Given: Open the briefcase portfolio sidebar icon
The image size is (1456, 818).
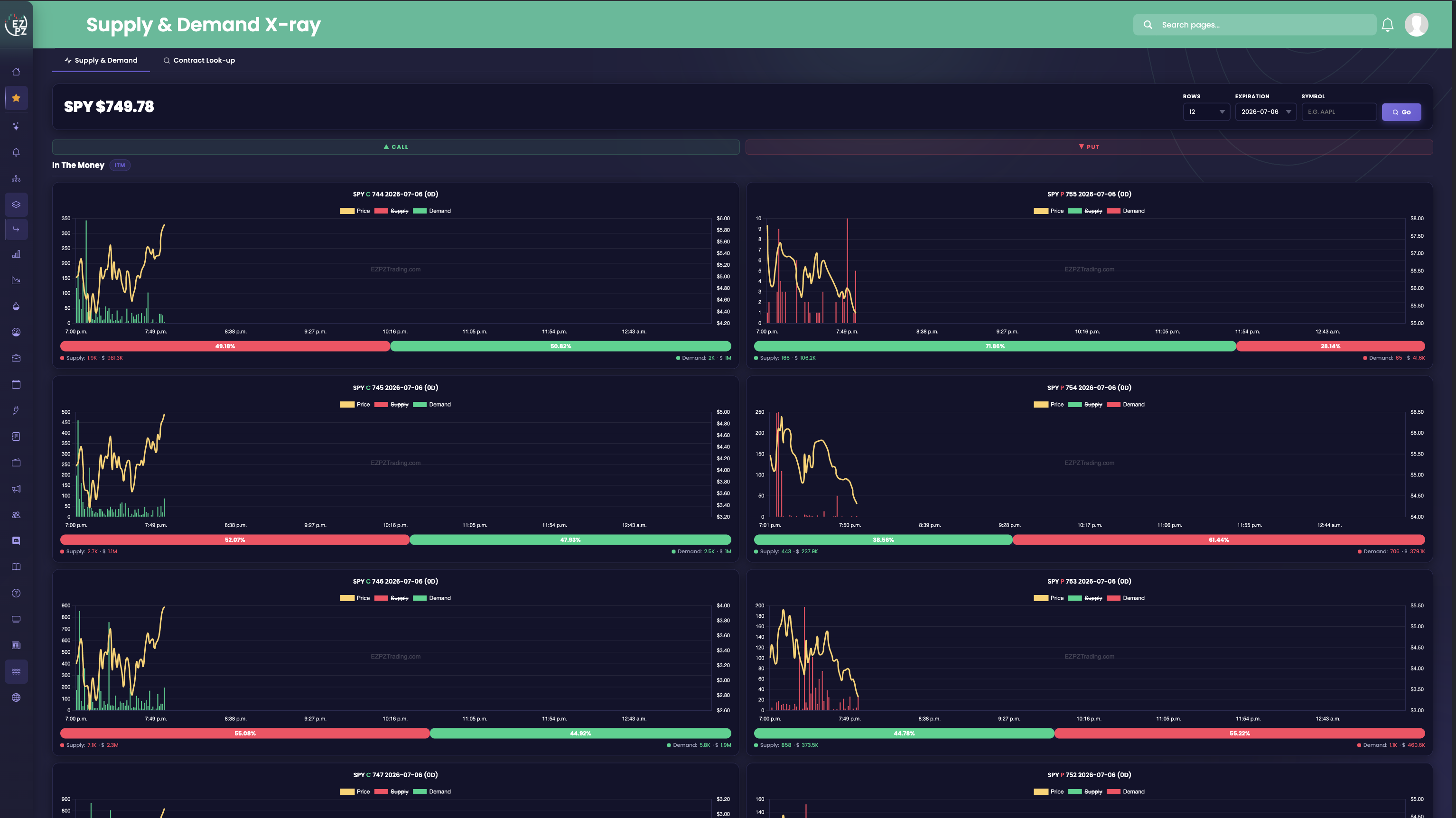Looking at the screenshot, I should pyautogui.click(x=16, y=358).
